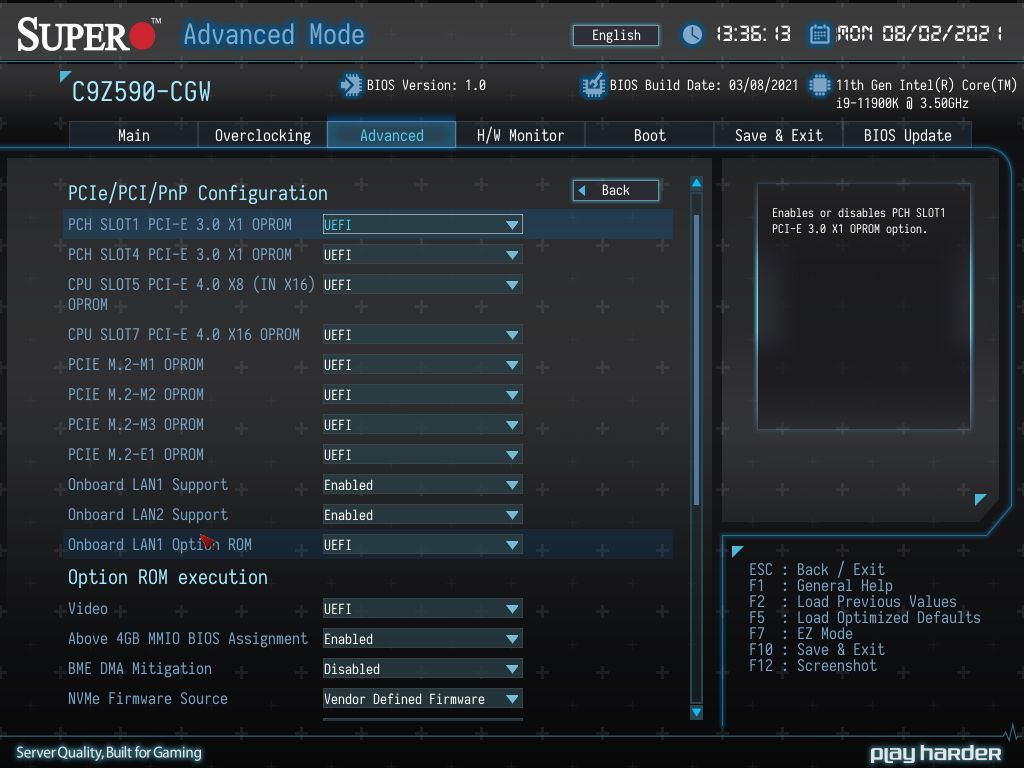This screenshot has height=768, width=1024.
Task: Open the English language selector
Action: tap(616, 35)
